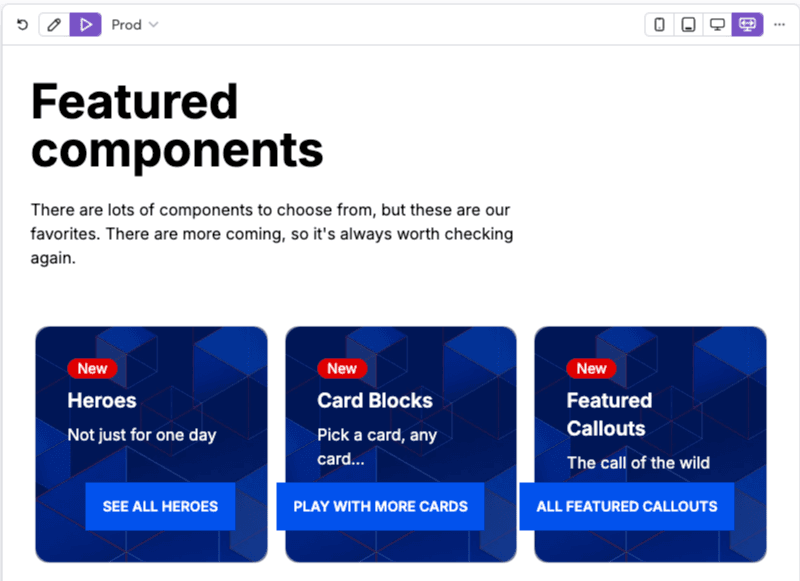Click All Featured Callouts button

627,506
